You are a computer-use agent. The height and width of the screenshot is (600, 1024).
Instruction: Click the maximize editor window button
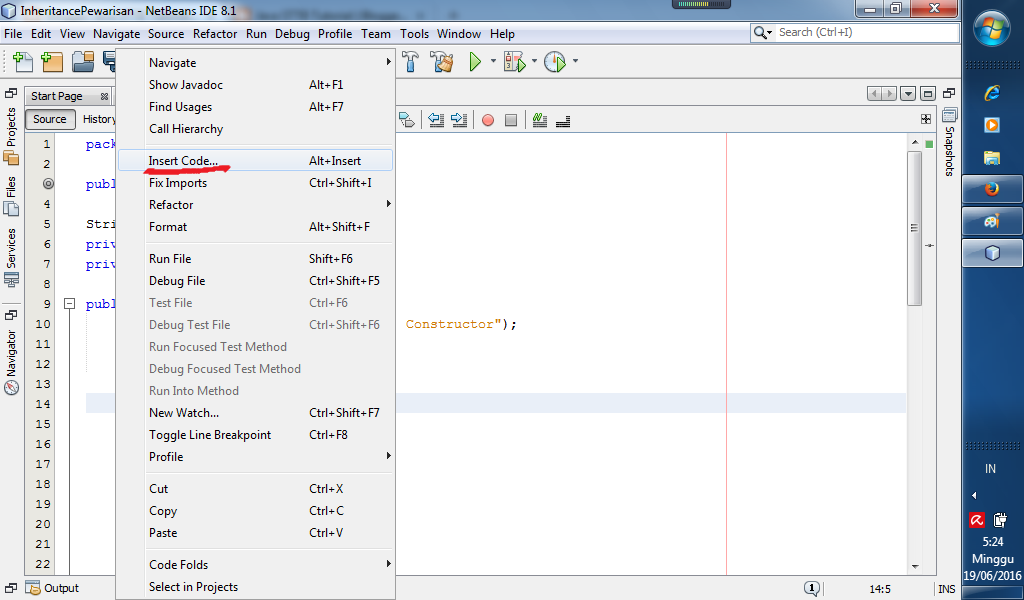928,94
